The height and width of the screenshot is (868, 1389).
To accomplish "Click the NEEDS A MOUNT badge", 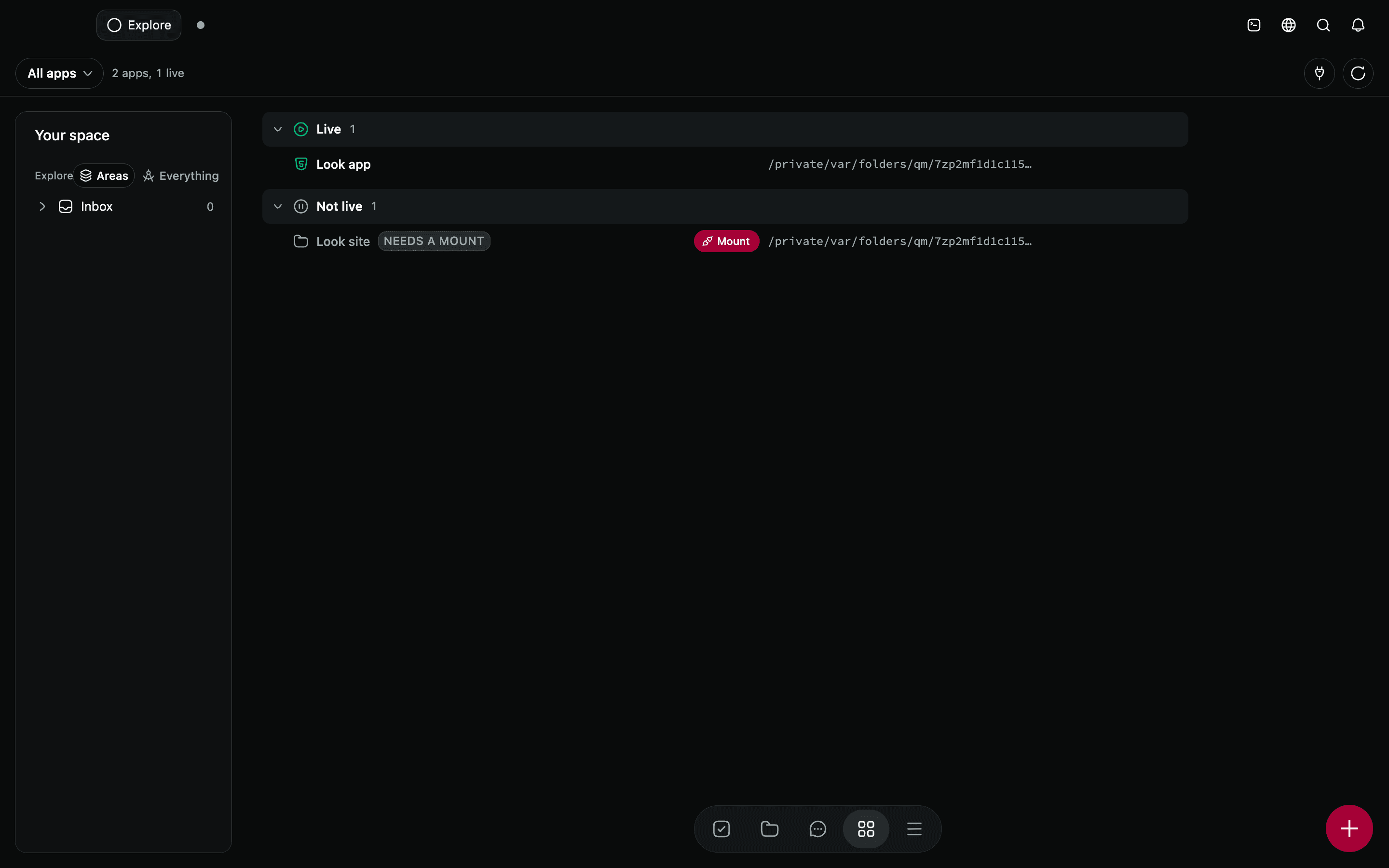I will point(434,241).
